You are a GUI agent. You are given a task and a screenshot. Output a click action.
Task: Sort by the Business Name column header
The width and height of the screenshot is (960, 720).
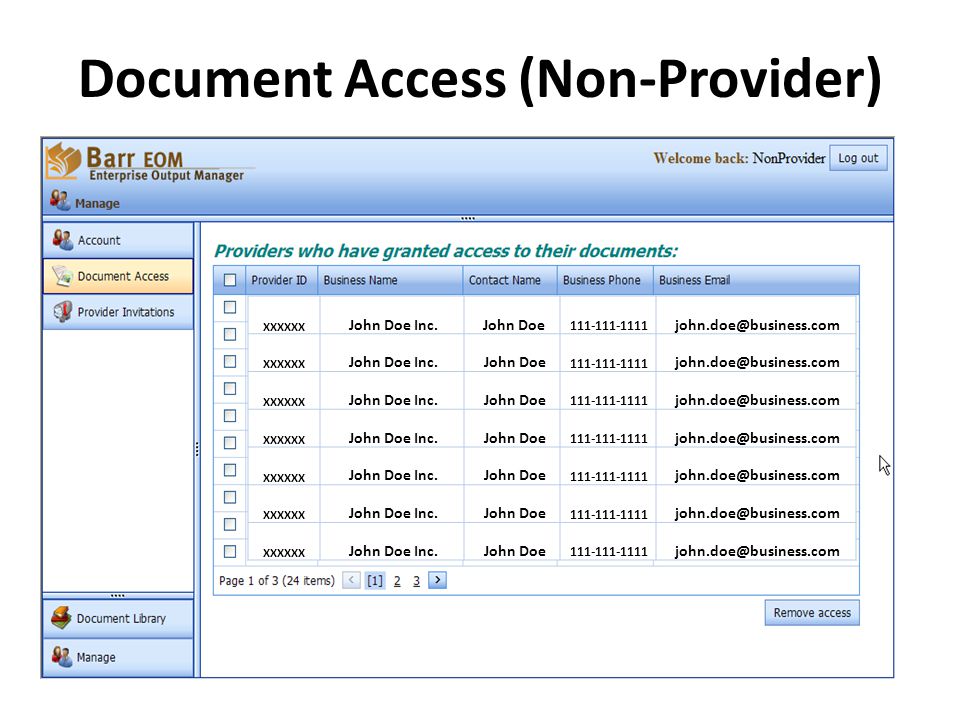pyautogui.click(x=391, y=280)
